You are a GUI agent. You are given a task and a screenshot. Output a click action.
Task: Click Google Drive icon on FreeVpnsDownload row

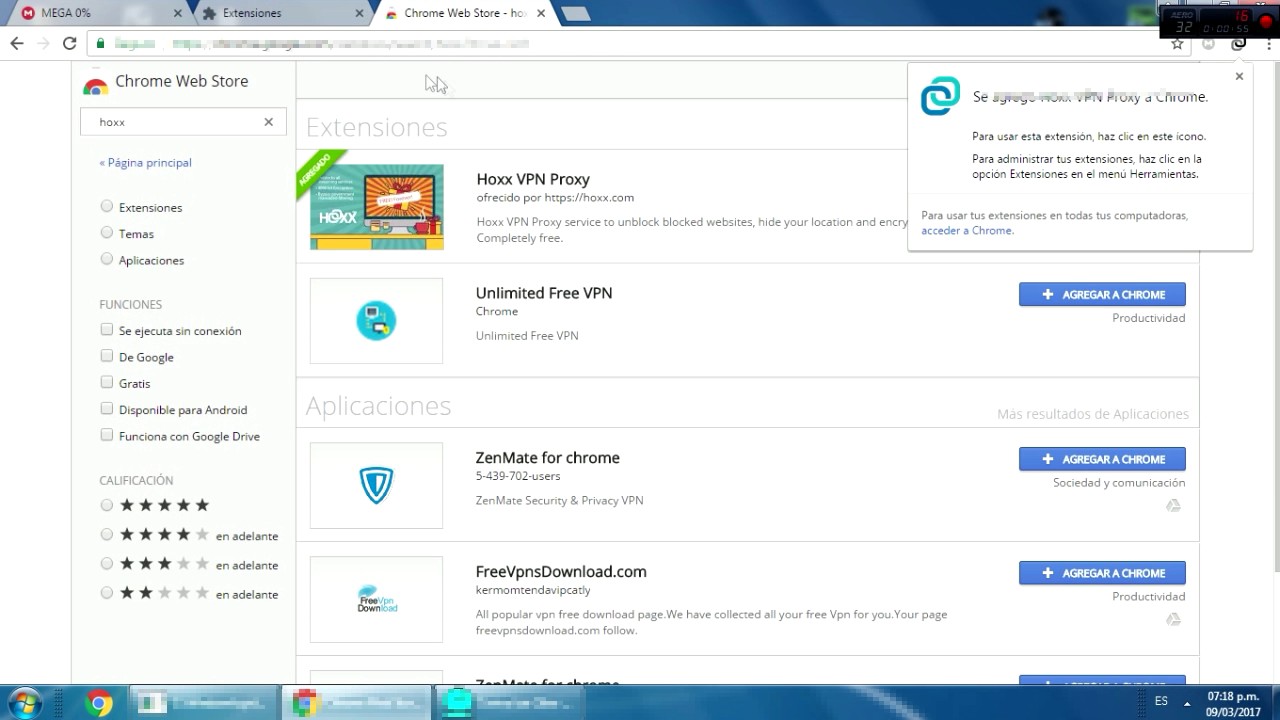click(1174, 620)
